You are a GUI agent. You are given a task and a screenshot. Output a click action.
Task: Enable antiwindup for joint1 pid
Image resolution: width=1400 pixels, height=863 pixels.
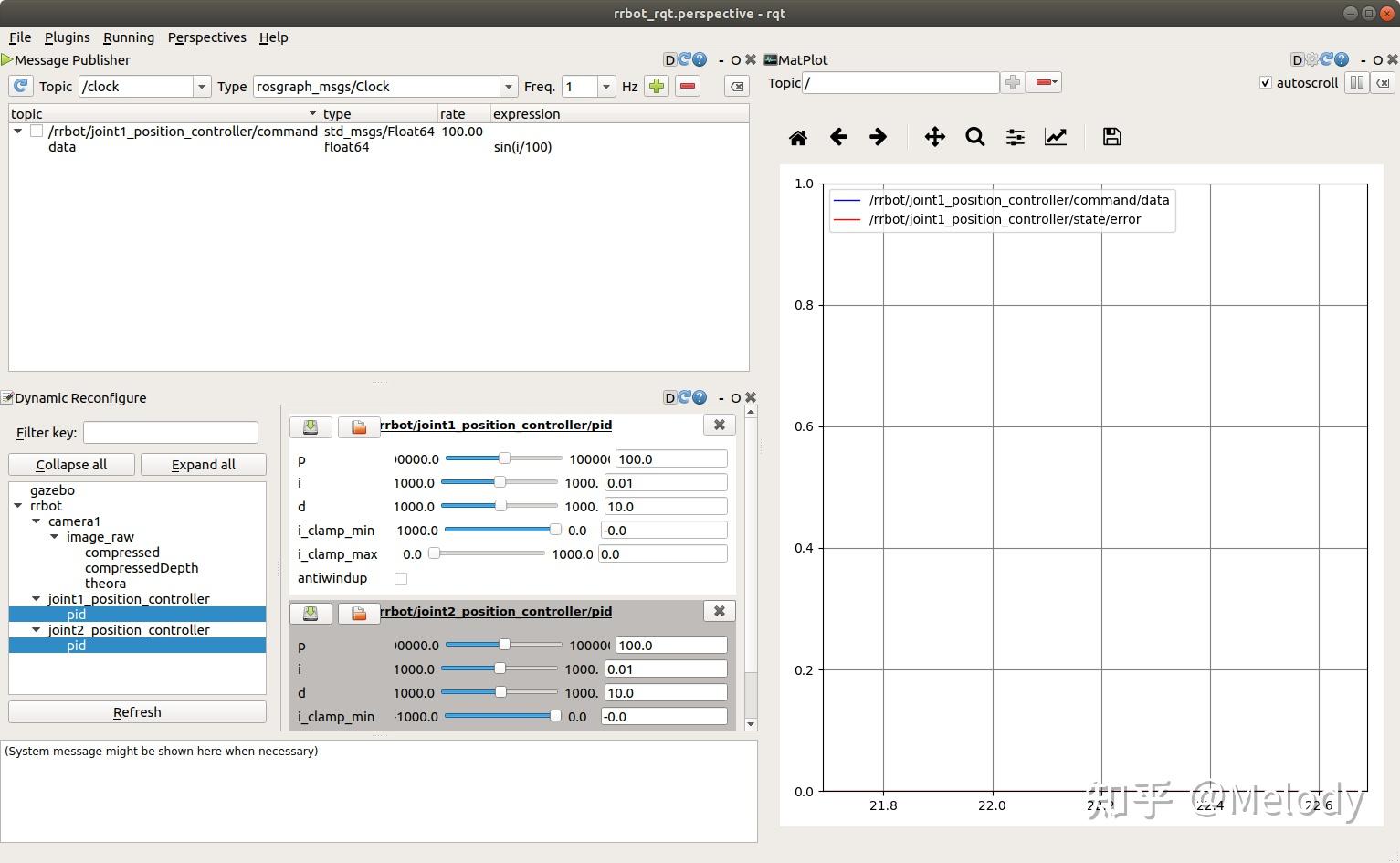click(x=401, y=579)
